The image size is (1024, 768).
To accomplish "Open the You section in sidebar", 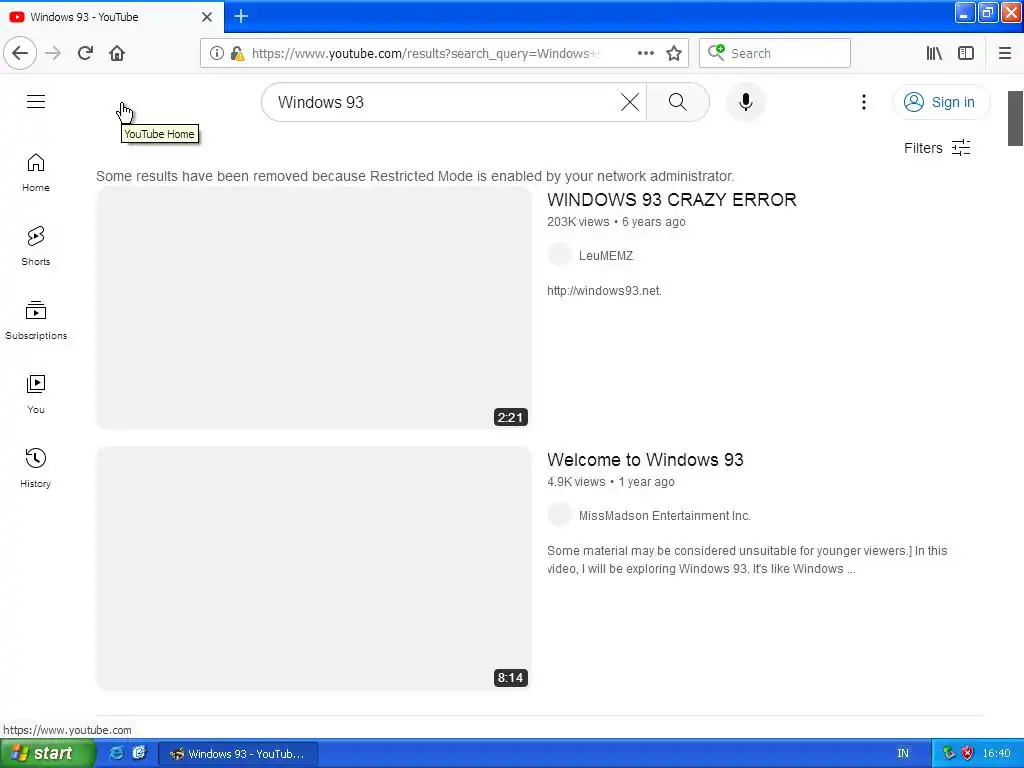I will pyautogui.click(x=36, y=394).
